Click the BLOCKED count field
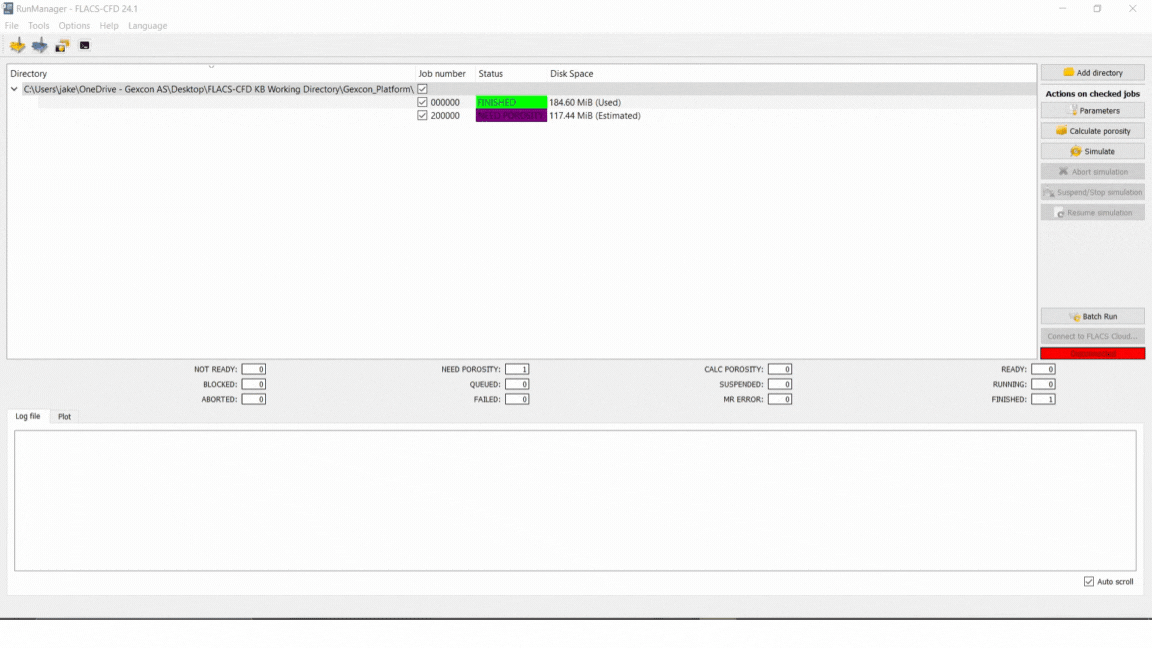Screen dimensions: 1152x648 pyautogui.click(x=253, y=384)
